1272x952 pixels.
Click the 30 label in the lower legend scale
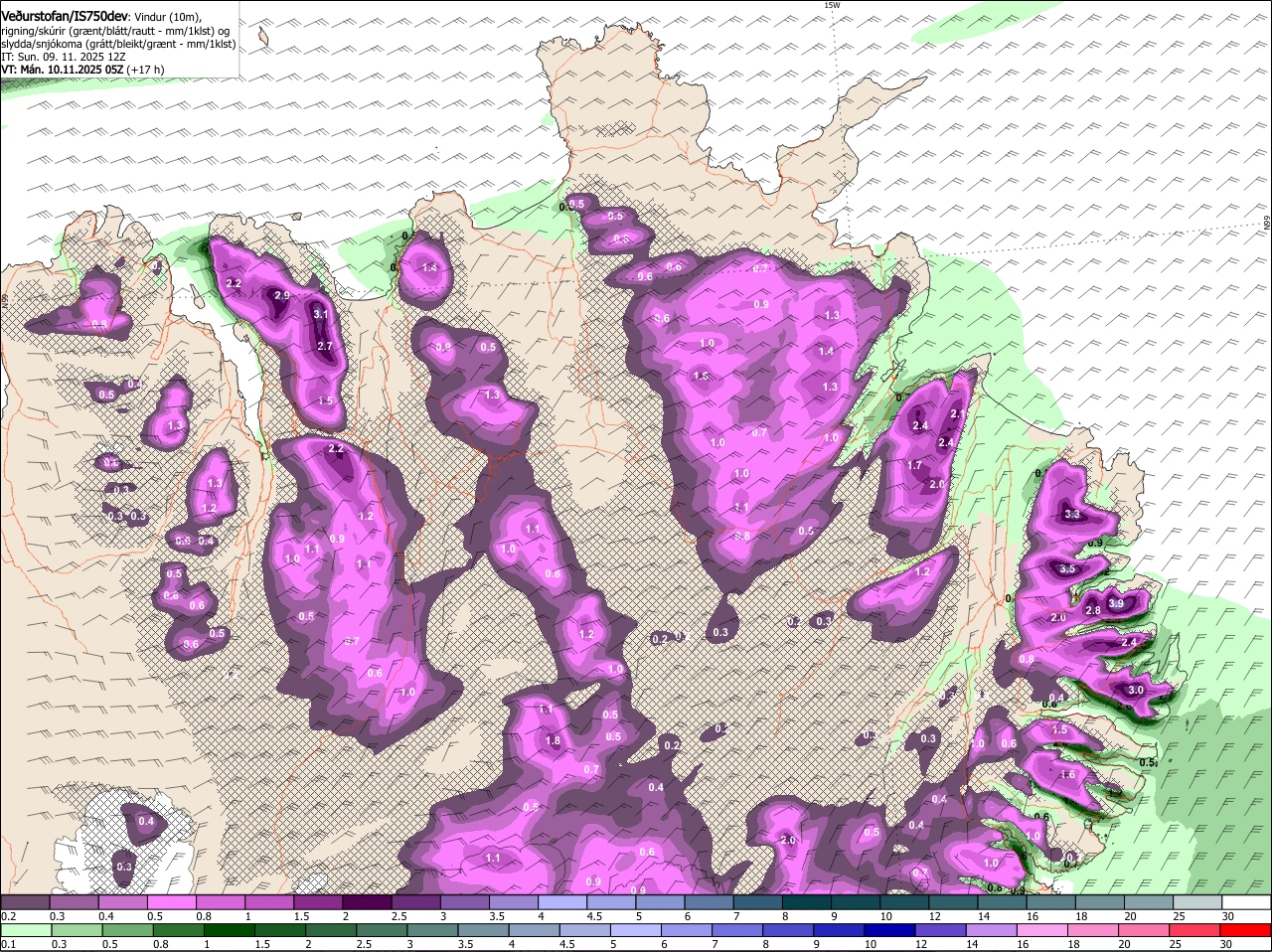tap(1225, 944)
